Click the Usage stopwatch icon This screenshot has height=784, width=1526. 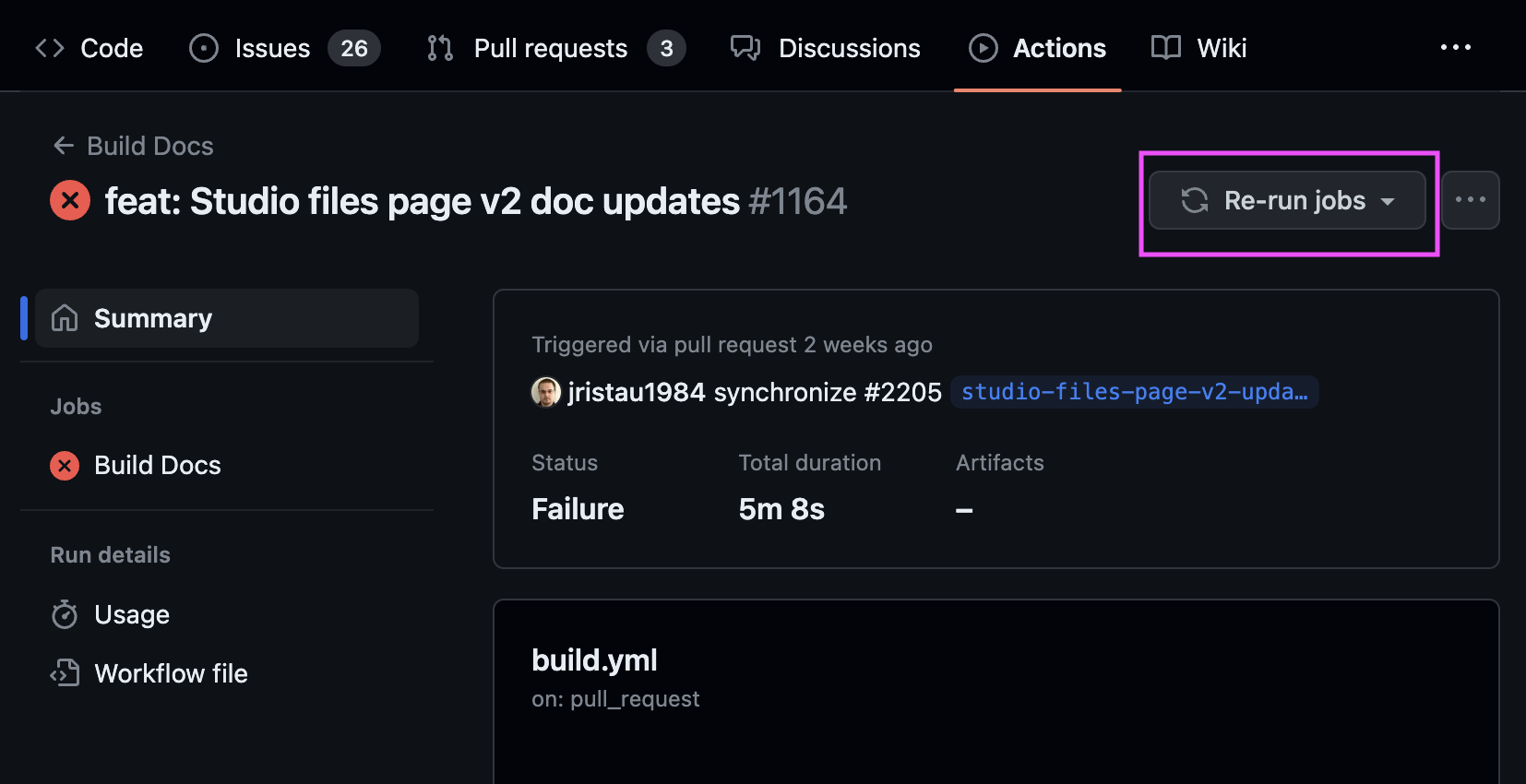[65, 614]
